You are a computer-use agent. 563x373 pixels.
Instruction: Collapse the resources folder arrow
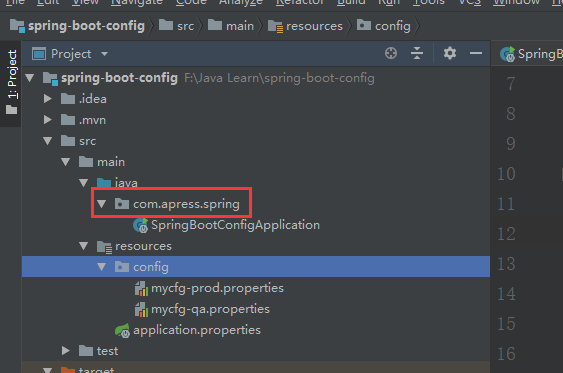click(x=84, y=246)
